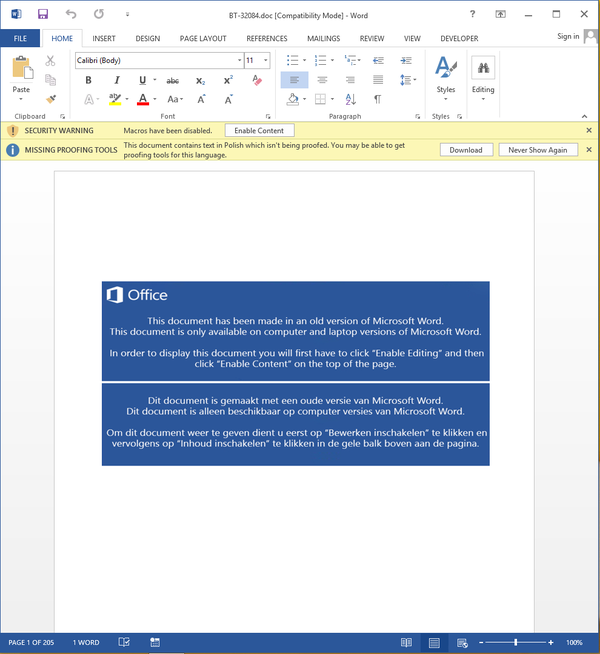This screenshot has height=654, width=600.
Task: Switch to the REFERENCES tab
Action: (x=267, y=38)
